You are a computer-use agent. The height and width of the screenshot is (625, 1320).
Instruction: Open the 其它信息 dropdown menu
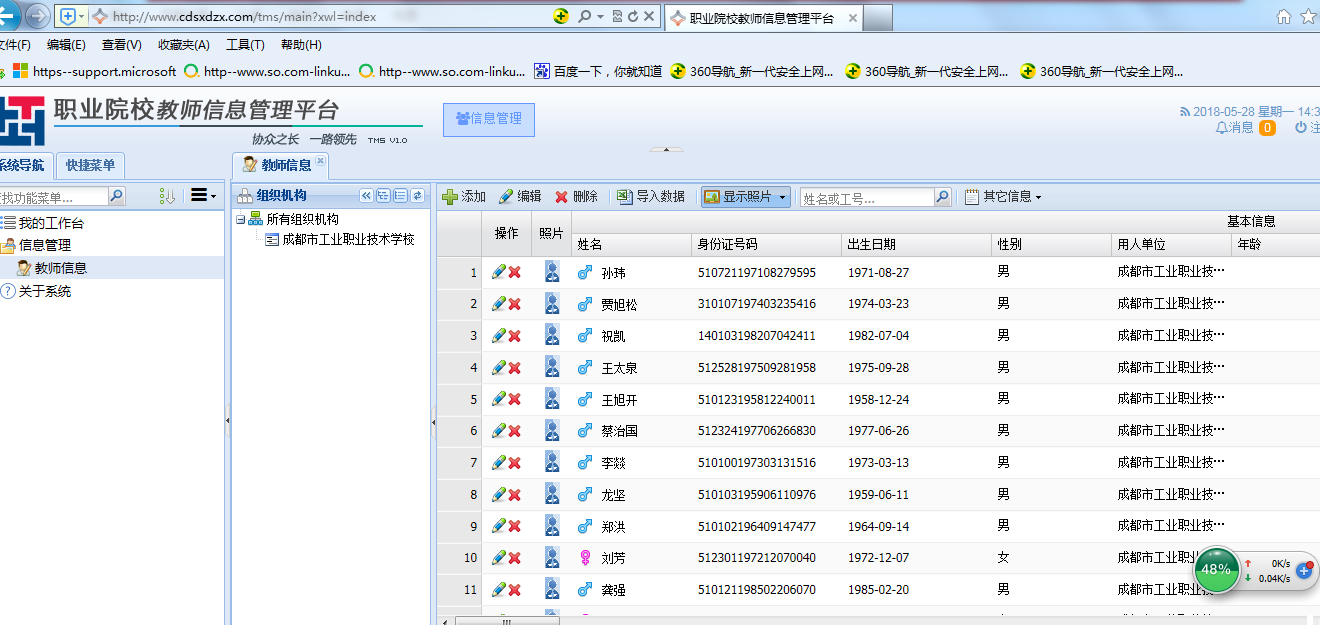point(1003,197)
